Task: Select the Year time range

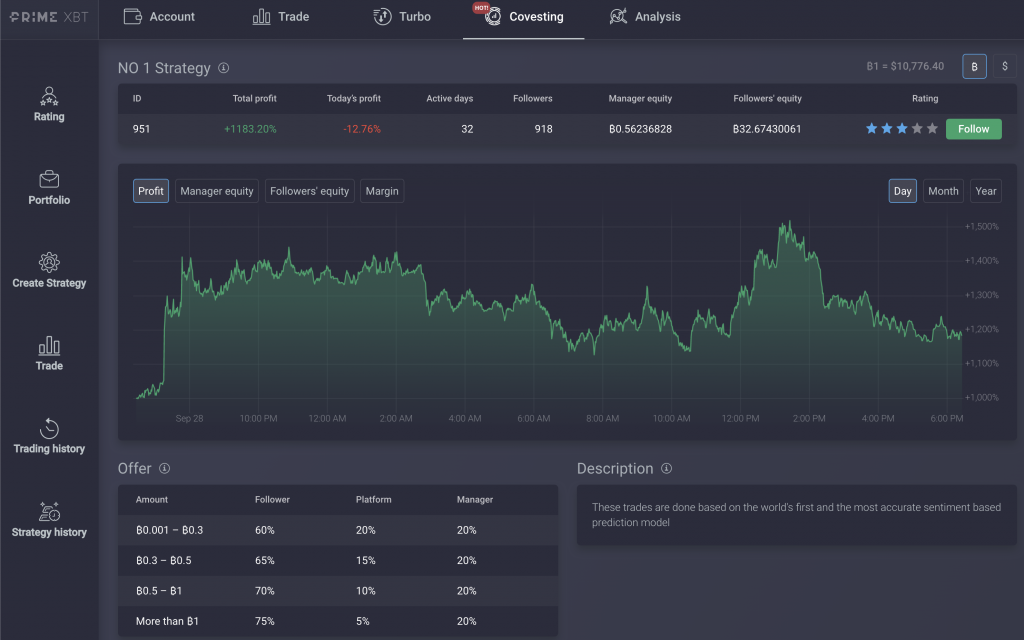Action: click(985, 190)
